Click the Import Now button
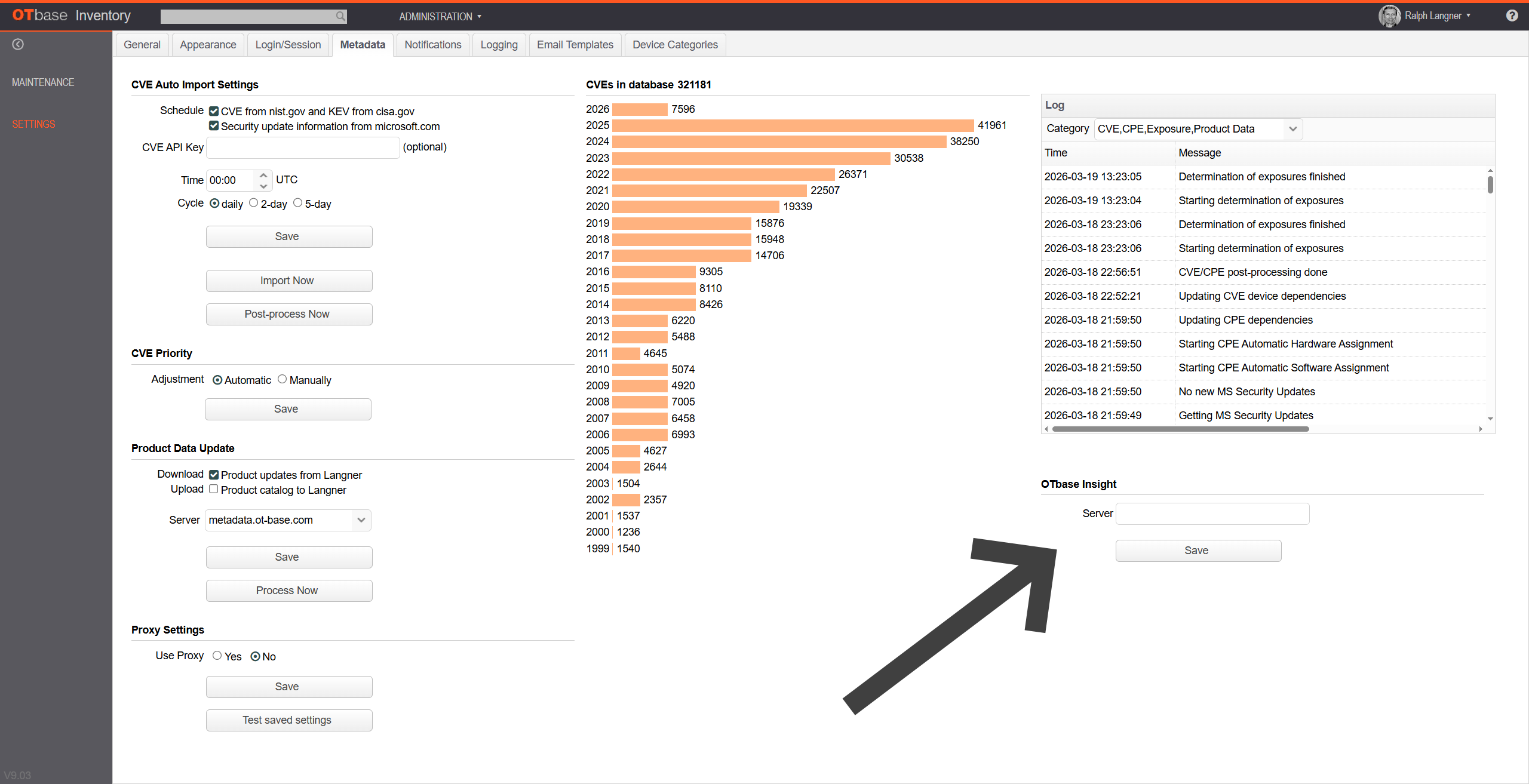The image size is (1529, 784). coord(289,281)
